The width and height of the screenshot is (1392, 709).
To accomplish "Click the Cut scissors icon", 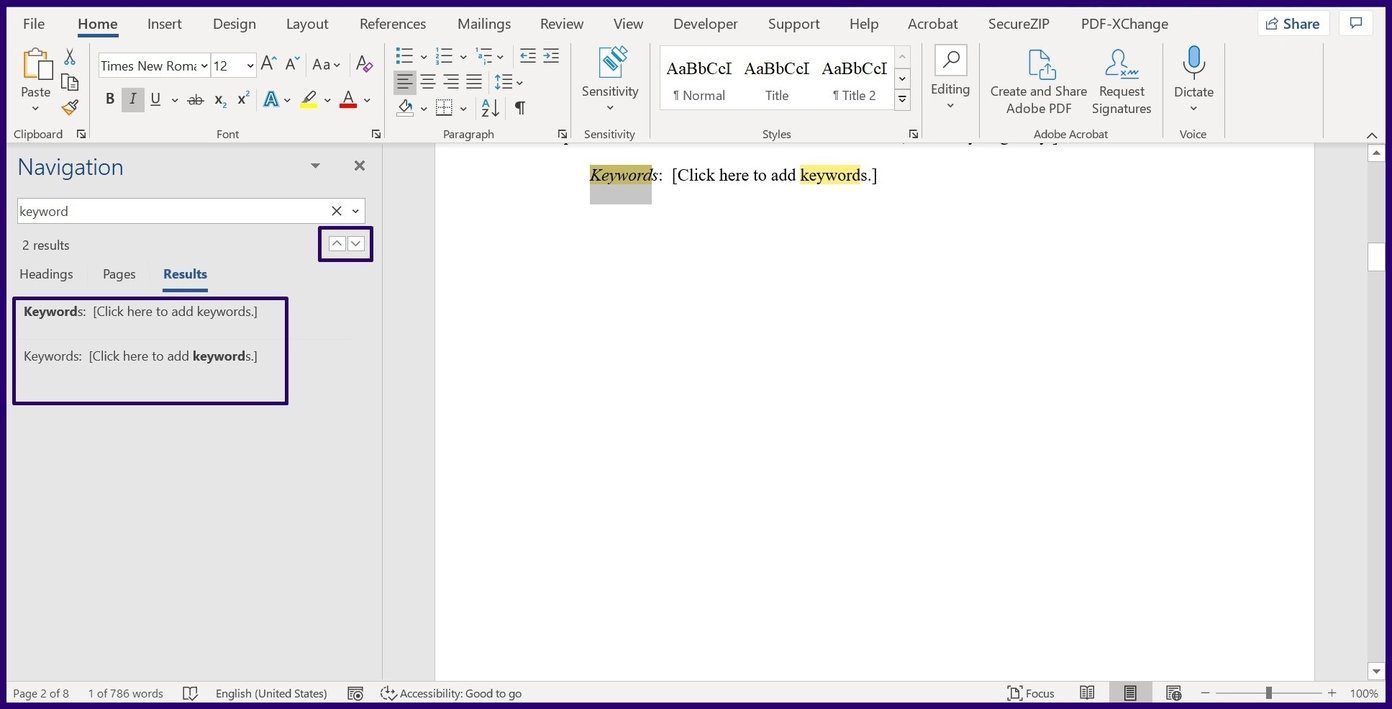I will coord(70,57).
